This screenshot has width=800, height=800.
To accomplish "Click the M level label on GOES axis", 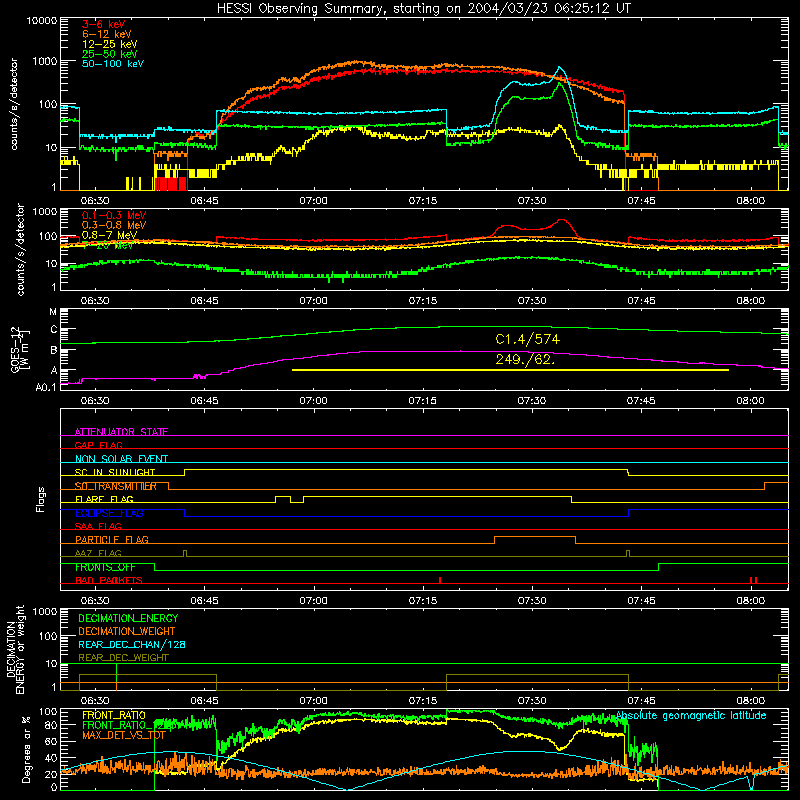I will click(53, 312).
